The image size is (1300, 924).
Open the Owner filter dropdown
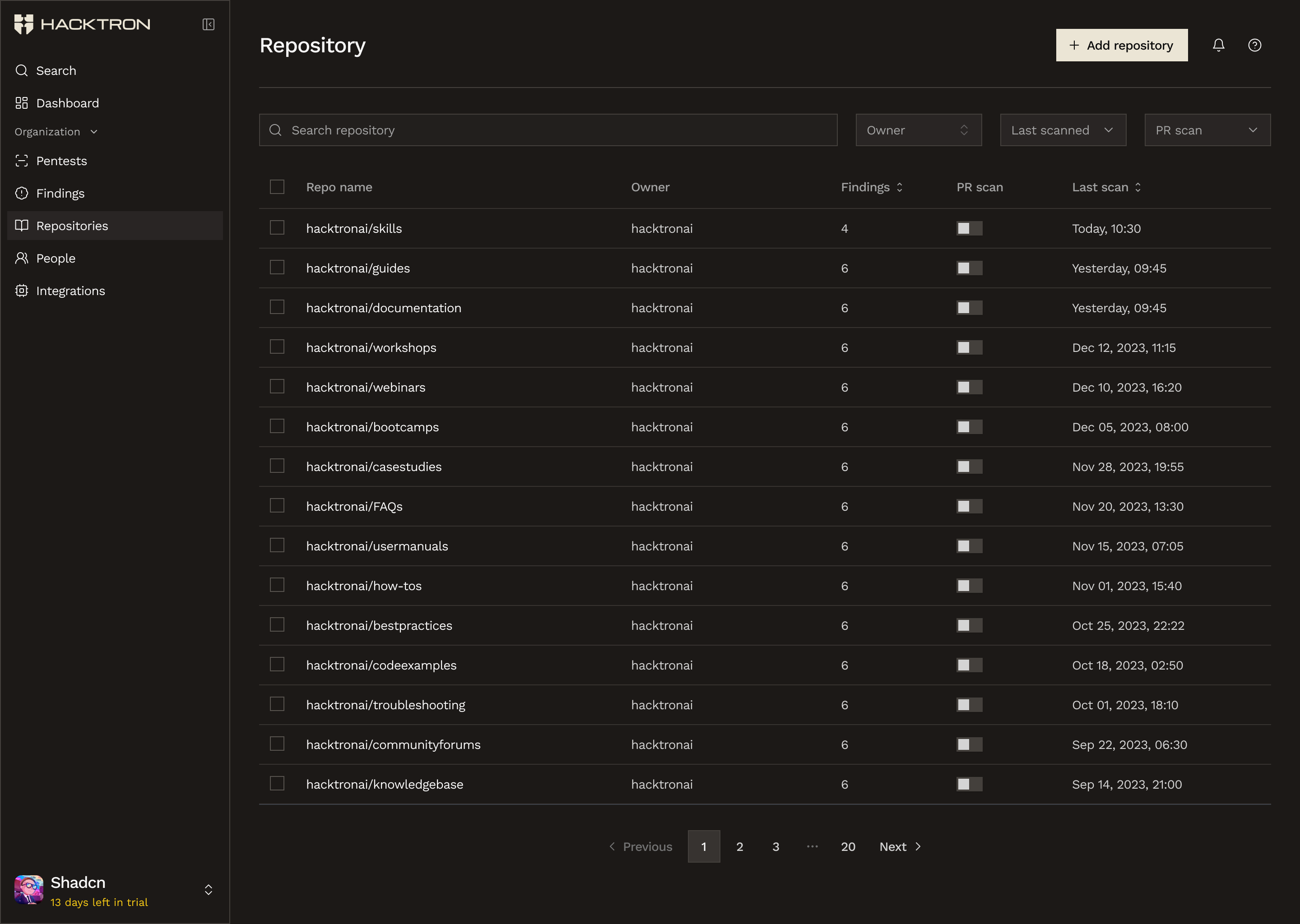918,130
